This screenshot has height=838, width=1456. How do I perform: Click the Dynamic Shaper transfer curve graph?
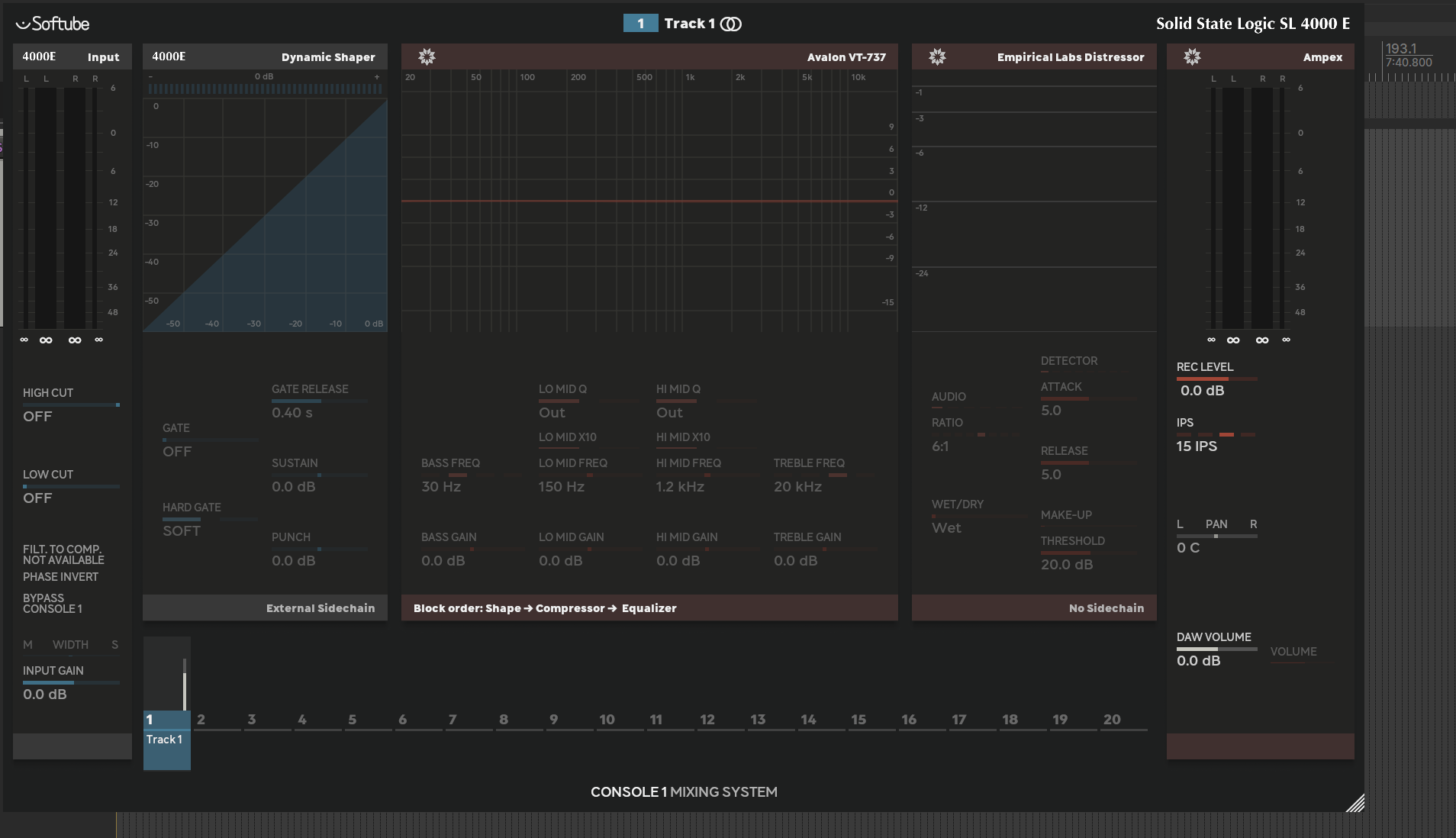pyautogui.click(x=265, y=216)
